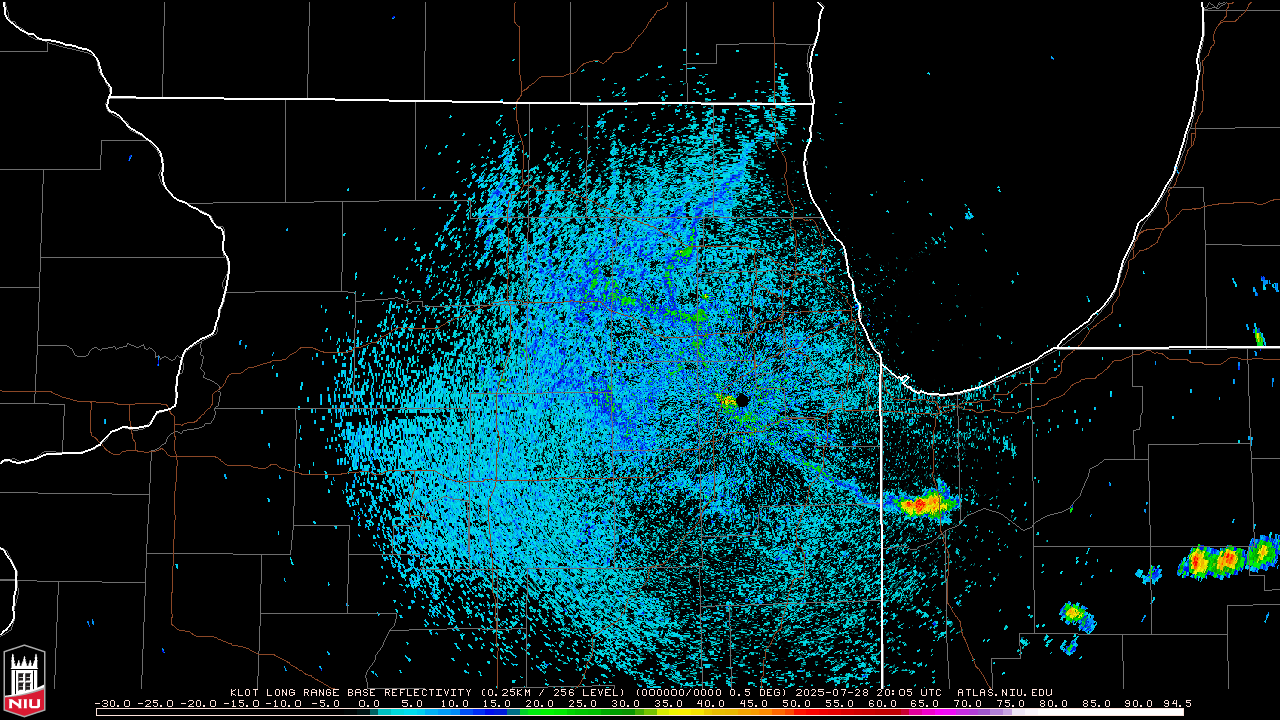
Task: Click the '(0.25KM / 256 LEVEL)' resolution text
Action: click(553, 692)
